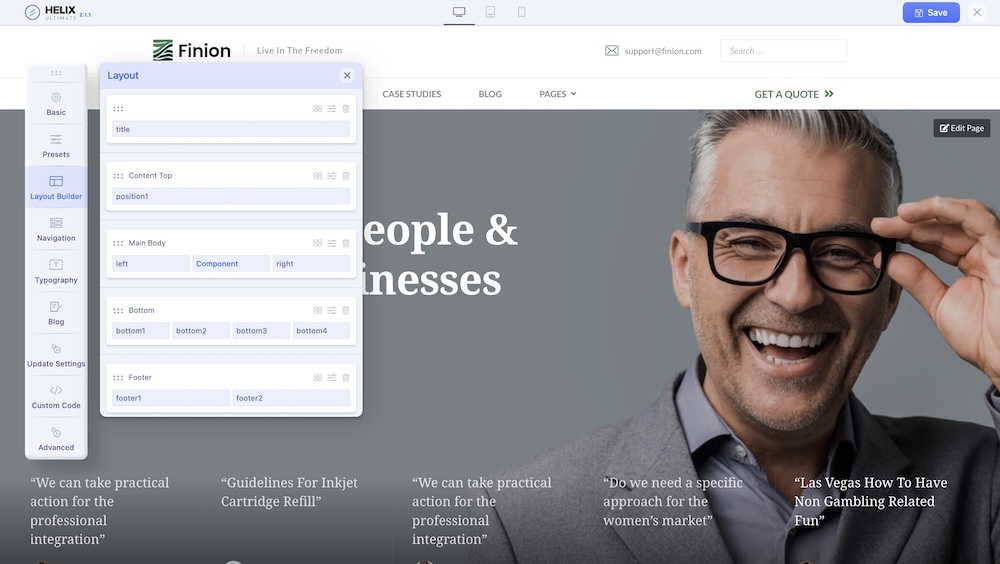
Task: Click the GET A QUOTE link
Action: coord(794,94)
